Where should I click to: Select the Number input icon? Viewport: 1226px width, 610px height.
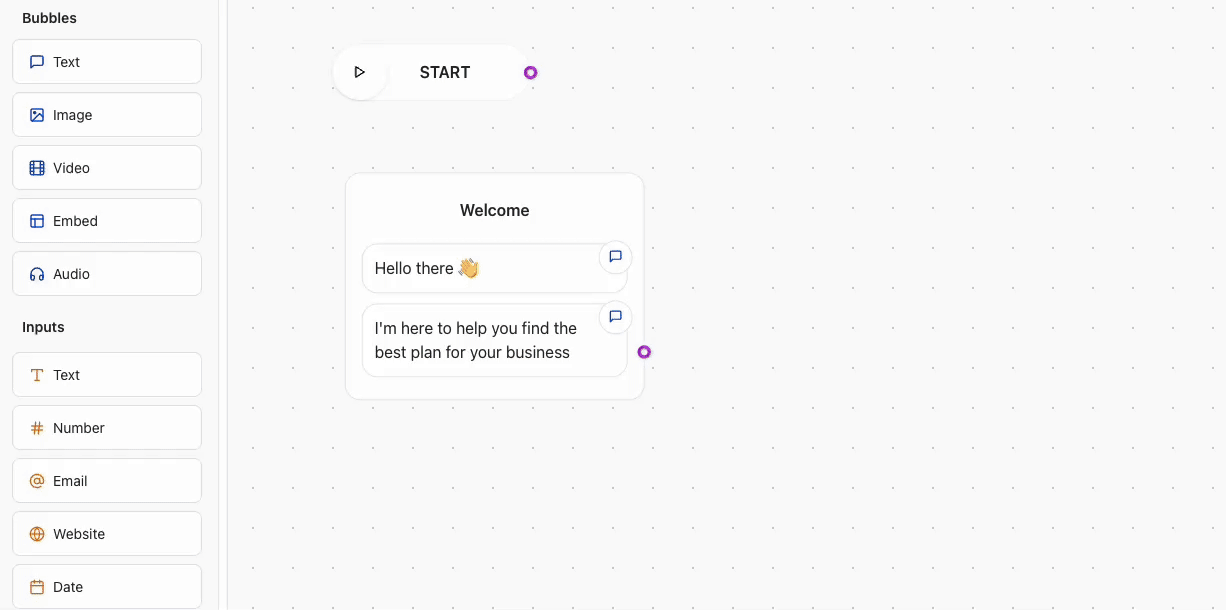point(37,427)
